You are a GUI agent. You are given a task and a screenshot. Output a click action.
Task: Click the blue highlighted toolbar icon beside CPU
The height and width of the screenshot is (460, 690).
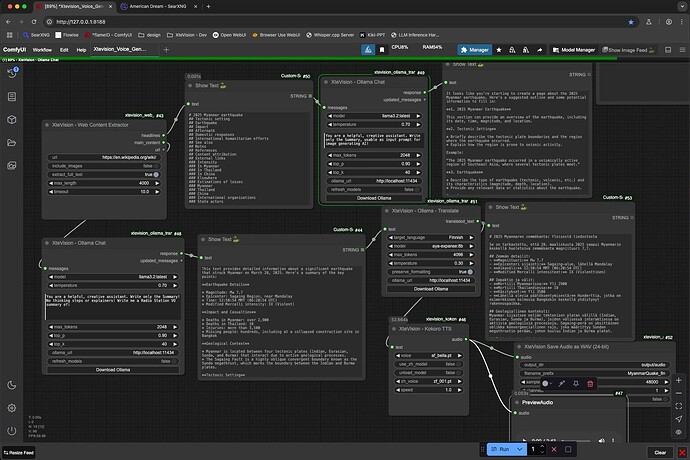click(368, 50)
